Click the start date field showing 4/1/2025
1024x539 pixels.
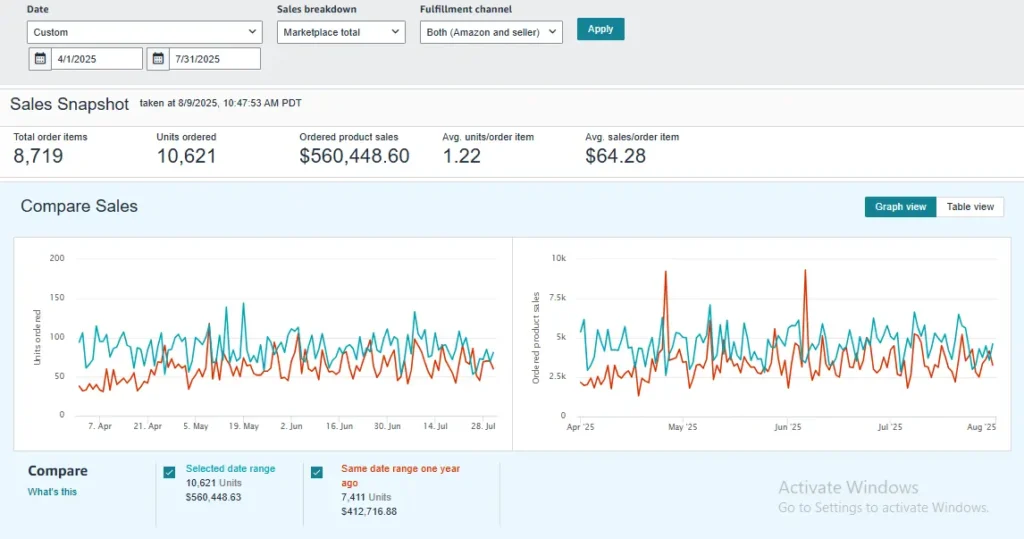pyautogui.click(x=97, y=59)
